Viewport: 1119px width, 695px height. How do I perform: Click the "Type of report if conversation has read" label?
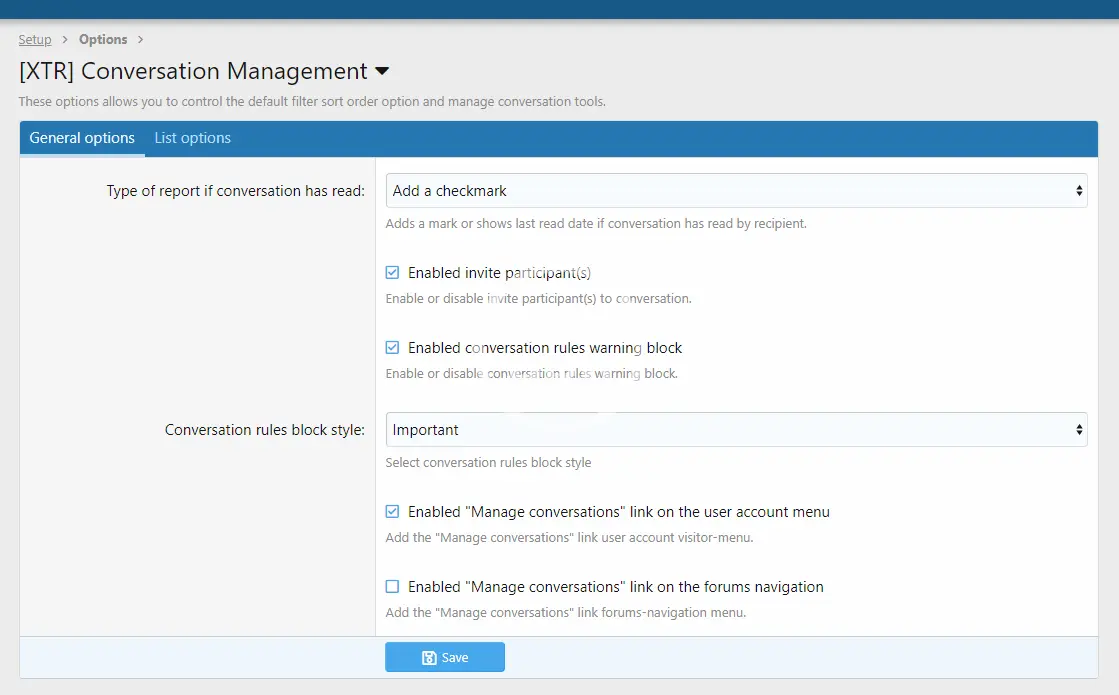point(235,191)
